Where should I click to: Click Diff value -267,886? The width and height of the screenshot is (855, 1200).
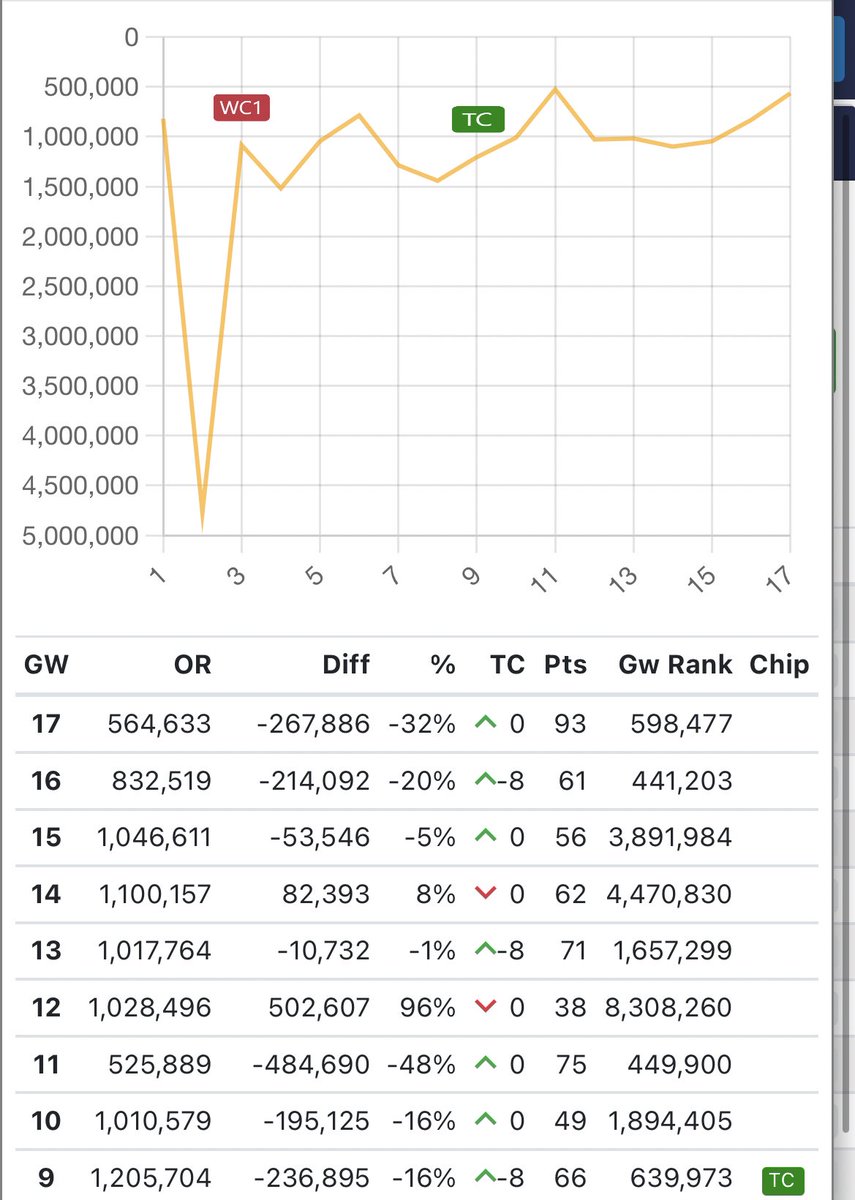point(312,723)
